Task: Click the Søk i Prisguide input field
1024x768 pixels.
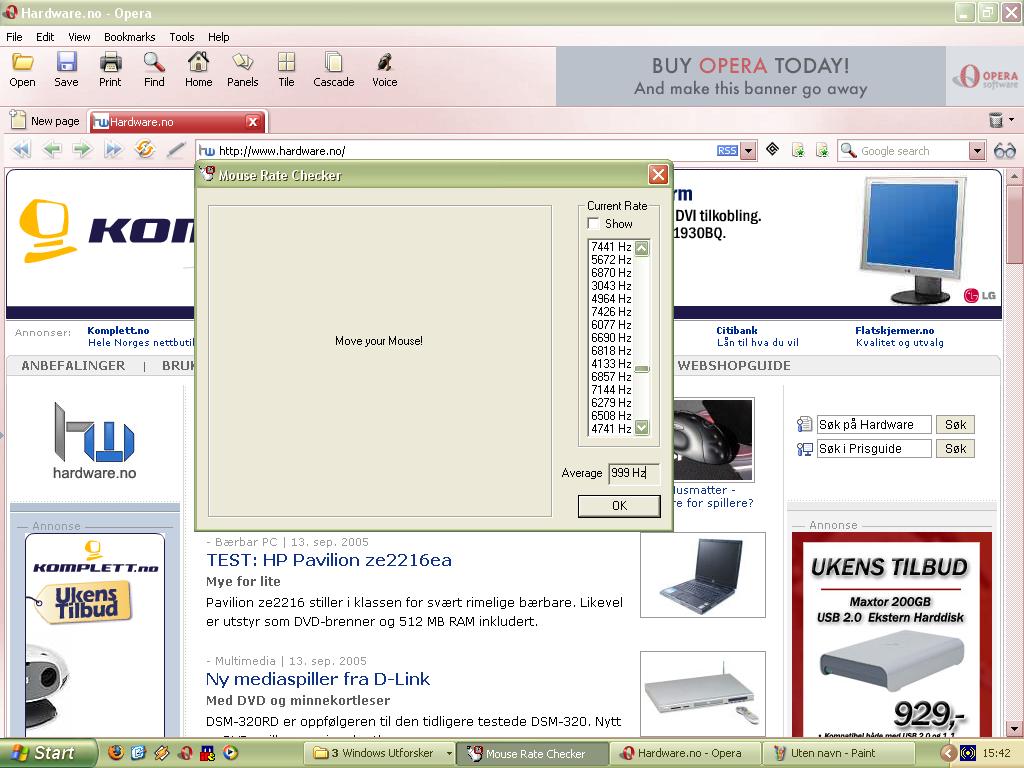Action: pos(874,449)
